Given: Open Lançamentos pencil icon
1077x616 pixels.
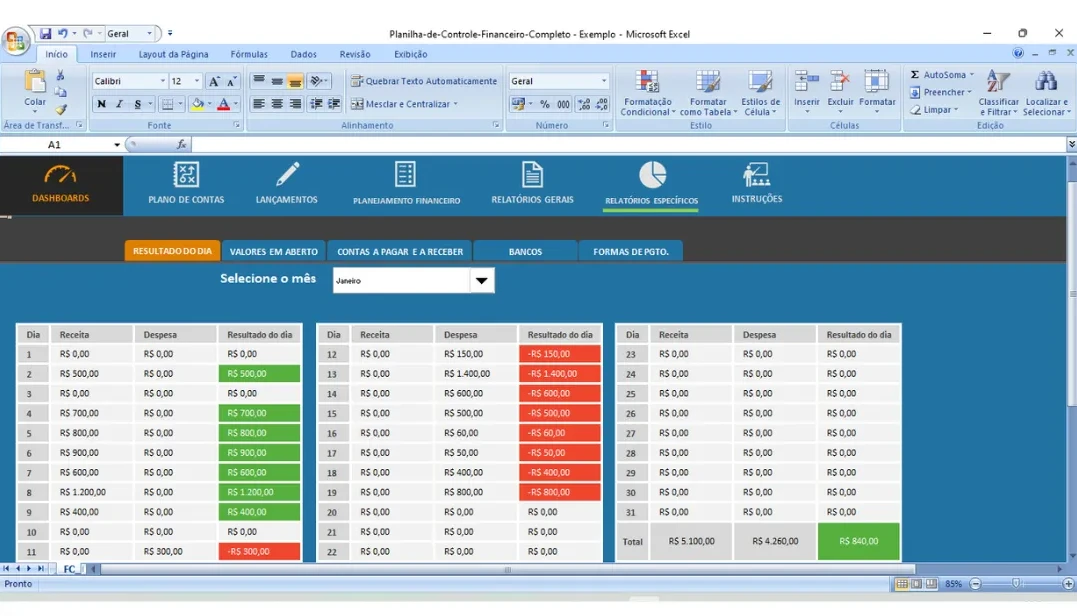Looking at the screenshot, I should (x=287, y=175).
